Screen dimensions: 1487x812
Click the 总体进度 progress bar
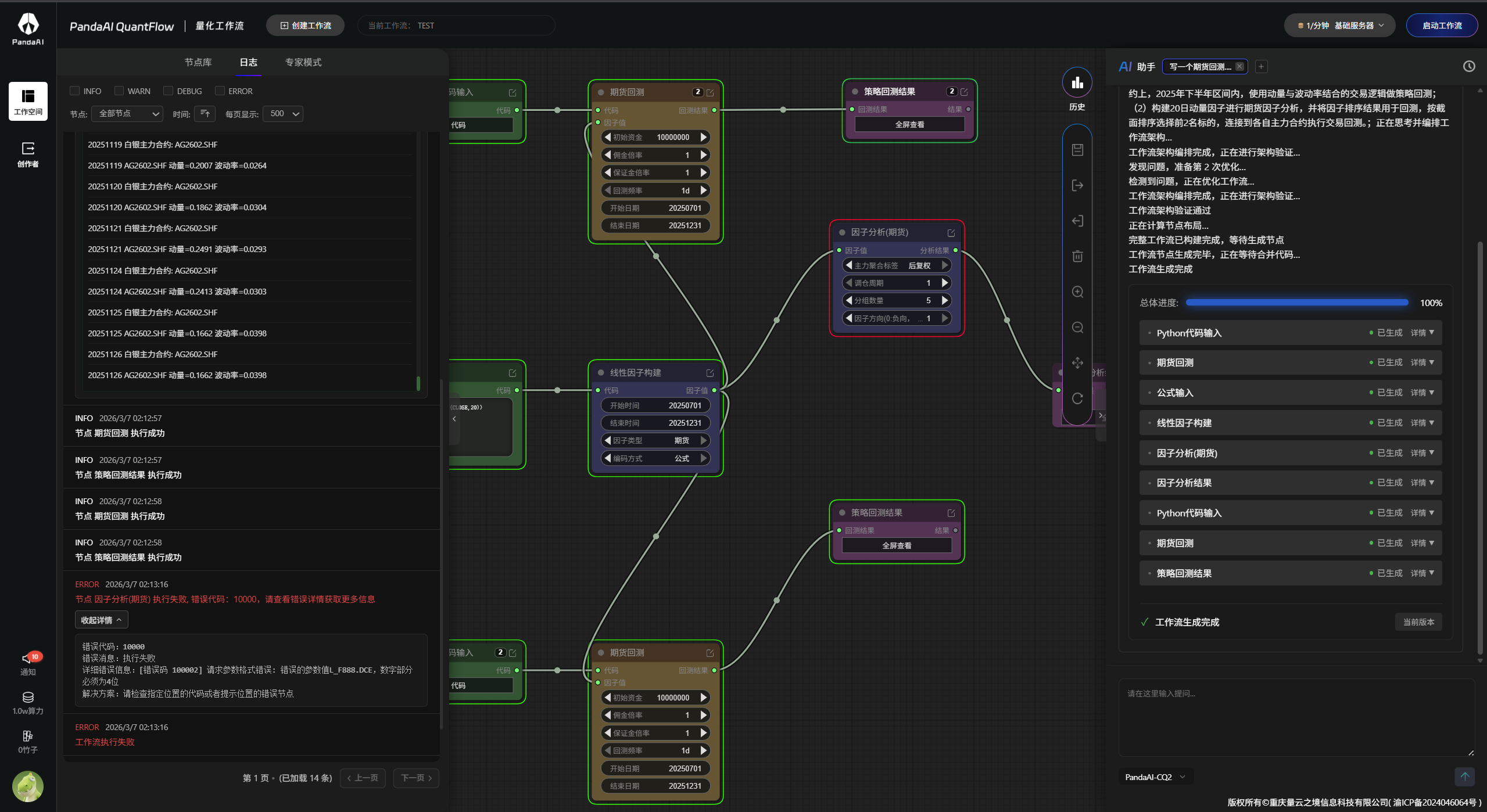[x=1297, y=303]
